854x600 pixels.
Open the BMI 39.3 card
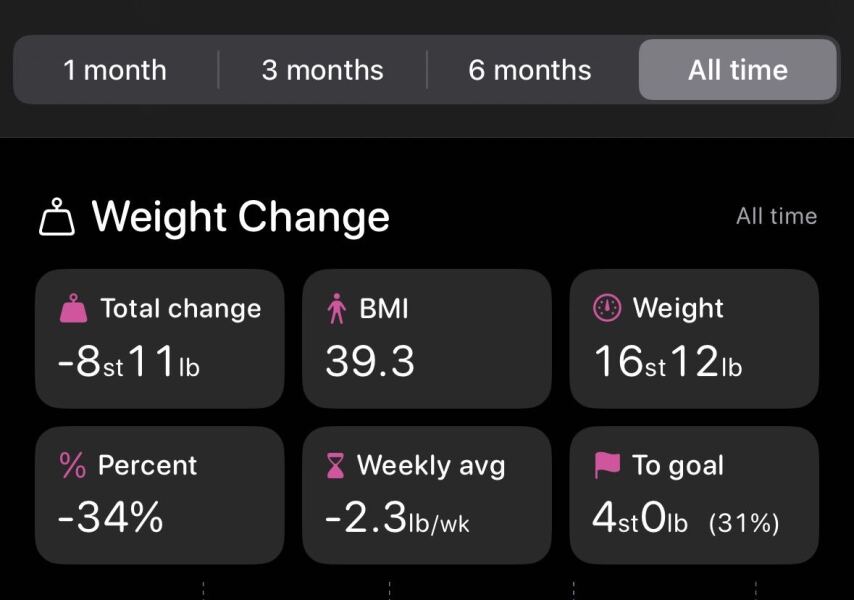coord(427,338)
